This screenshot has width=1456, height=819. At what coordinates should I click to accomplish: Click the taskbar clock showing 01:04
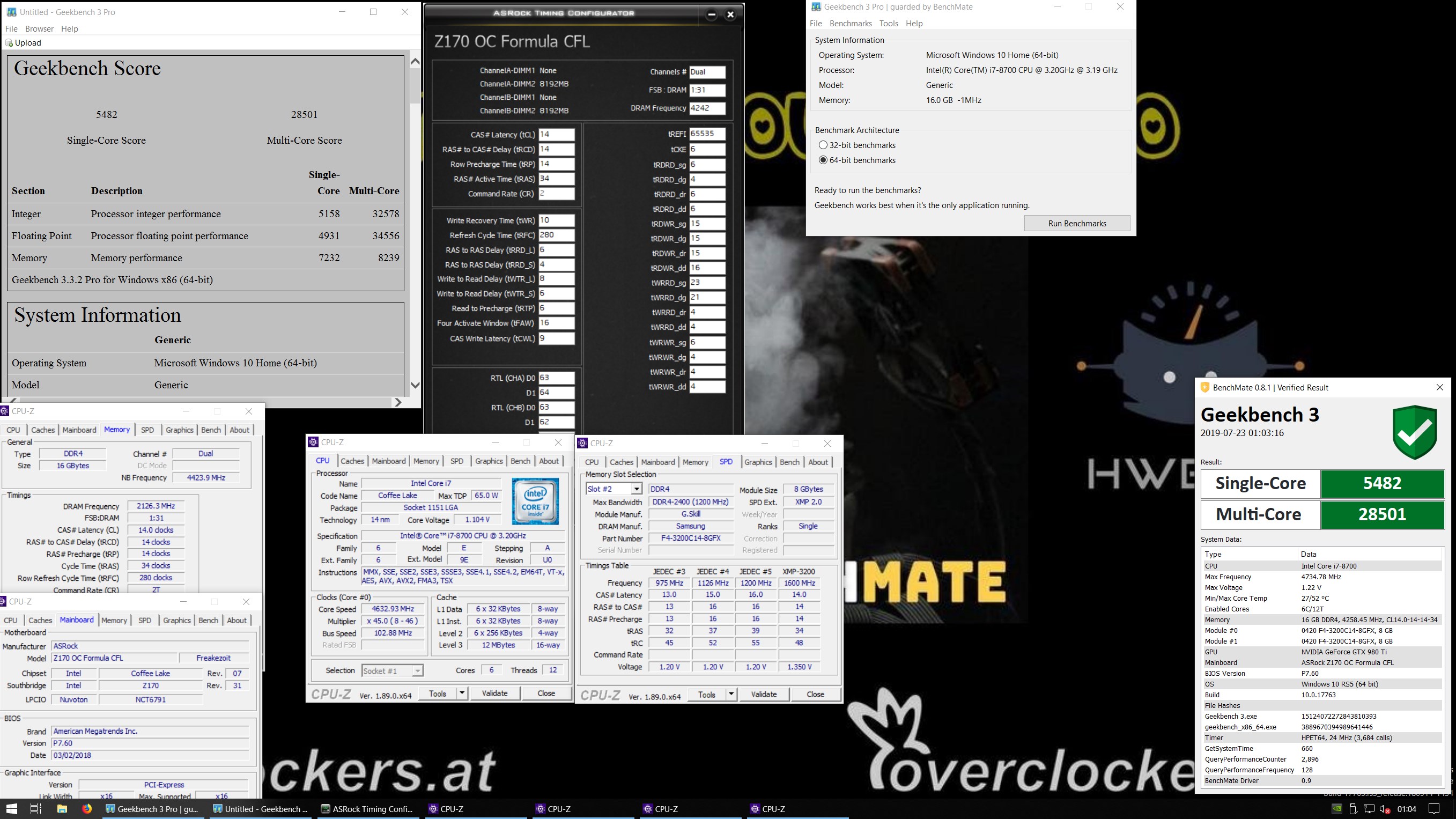[1407, 809]
